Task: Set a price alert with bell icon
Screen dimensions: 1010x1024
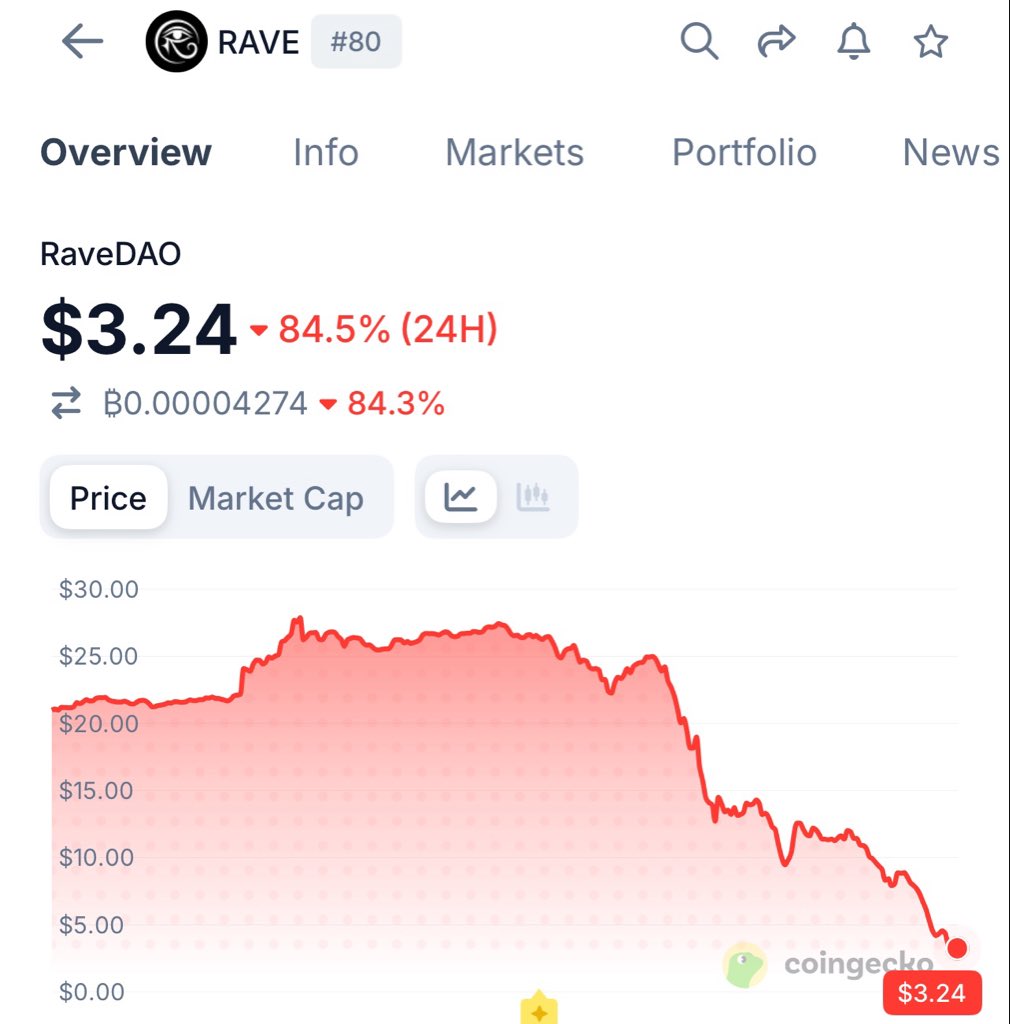Action: 853,42
